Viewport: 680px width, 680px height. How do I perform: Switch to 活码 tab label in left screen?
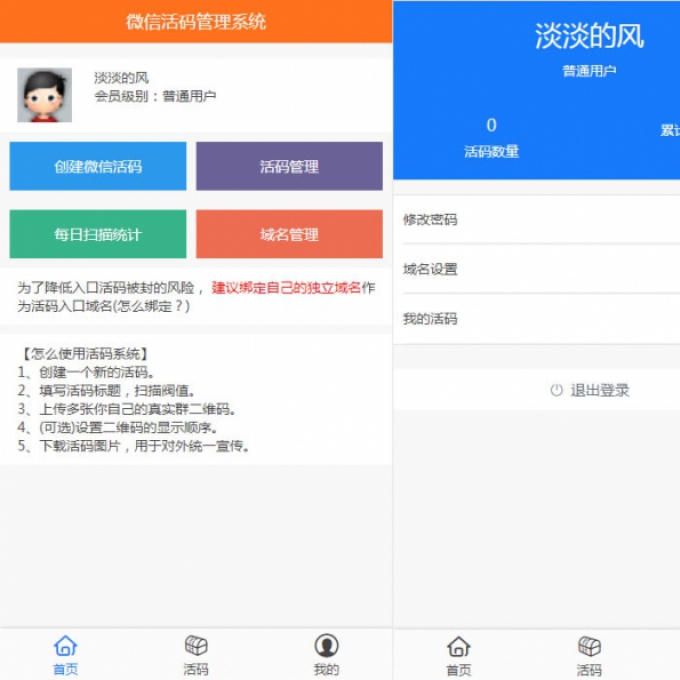click(196, 669)
